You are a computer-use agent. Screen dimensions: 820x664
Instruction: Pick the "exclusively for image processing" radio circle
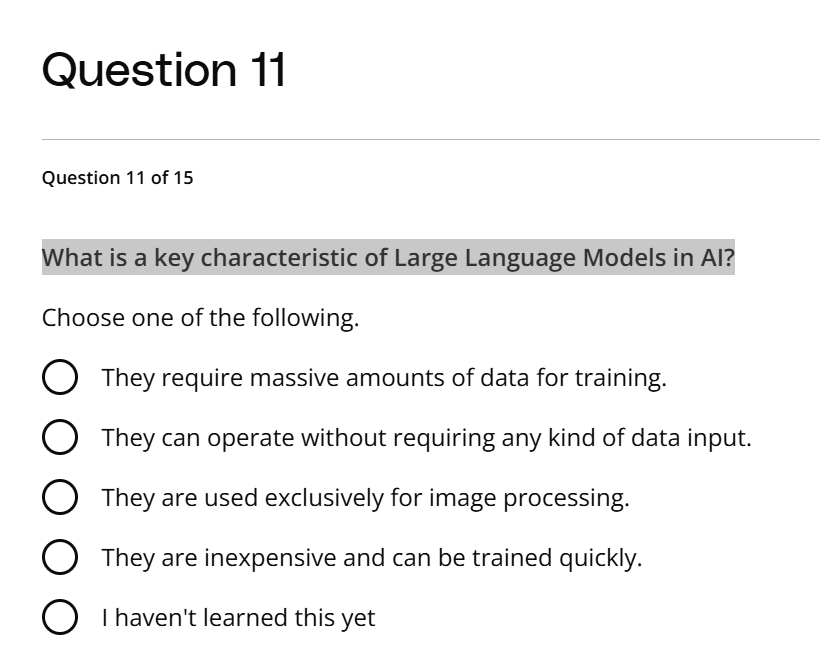[59, 498]
